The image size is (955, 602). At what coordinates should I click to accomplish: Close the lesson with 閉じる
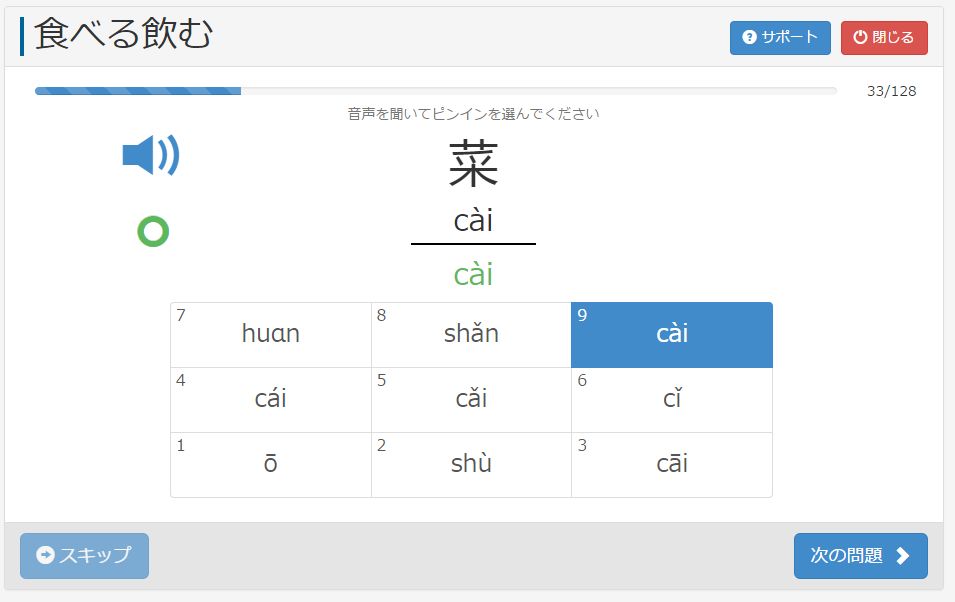tap(884, 38)
